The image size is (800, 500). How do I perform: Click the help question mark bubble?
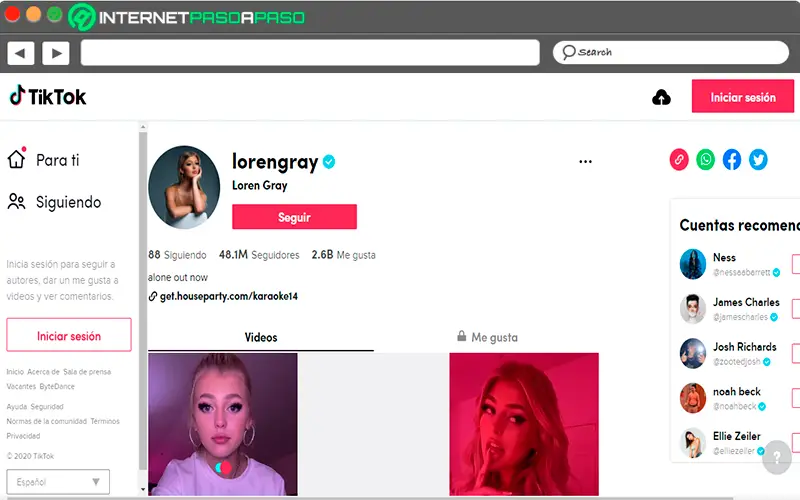tap(777, 457)
